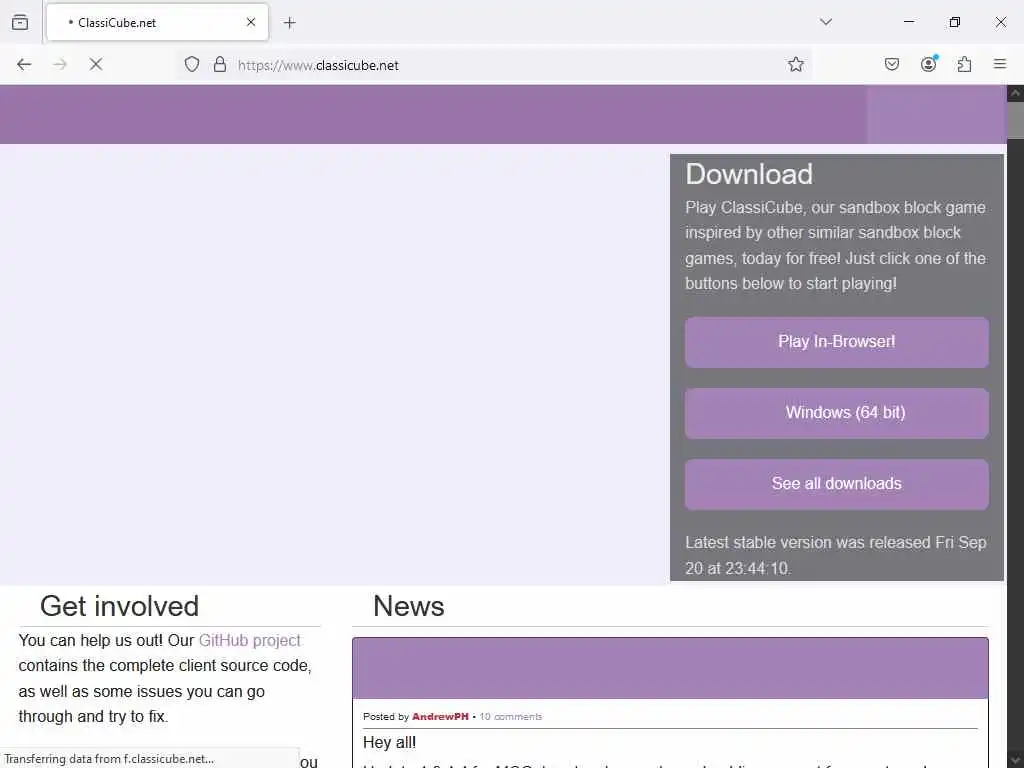Open the extensions puzzle icon
This screenshot has height=768, width=1024.
(x=964, y=64)
